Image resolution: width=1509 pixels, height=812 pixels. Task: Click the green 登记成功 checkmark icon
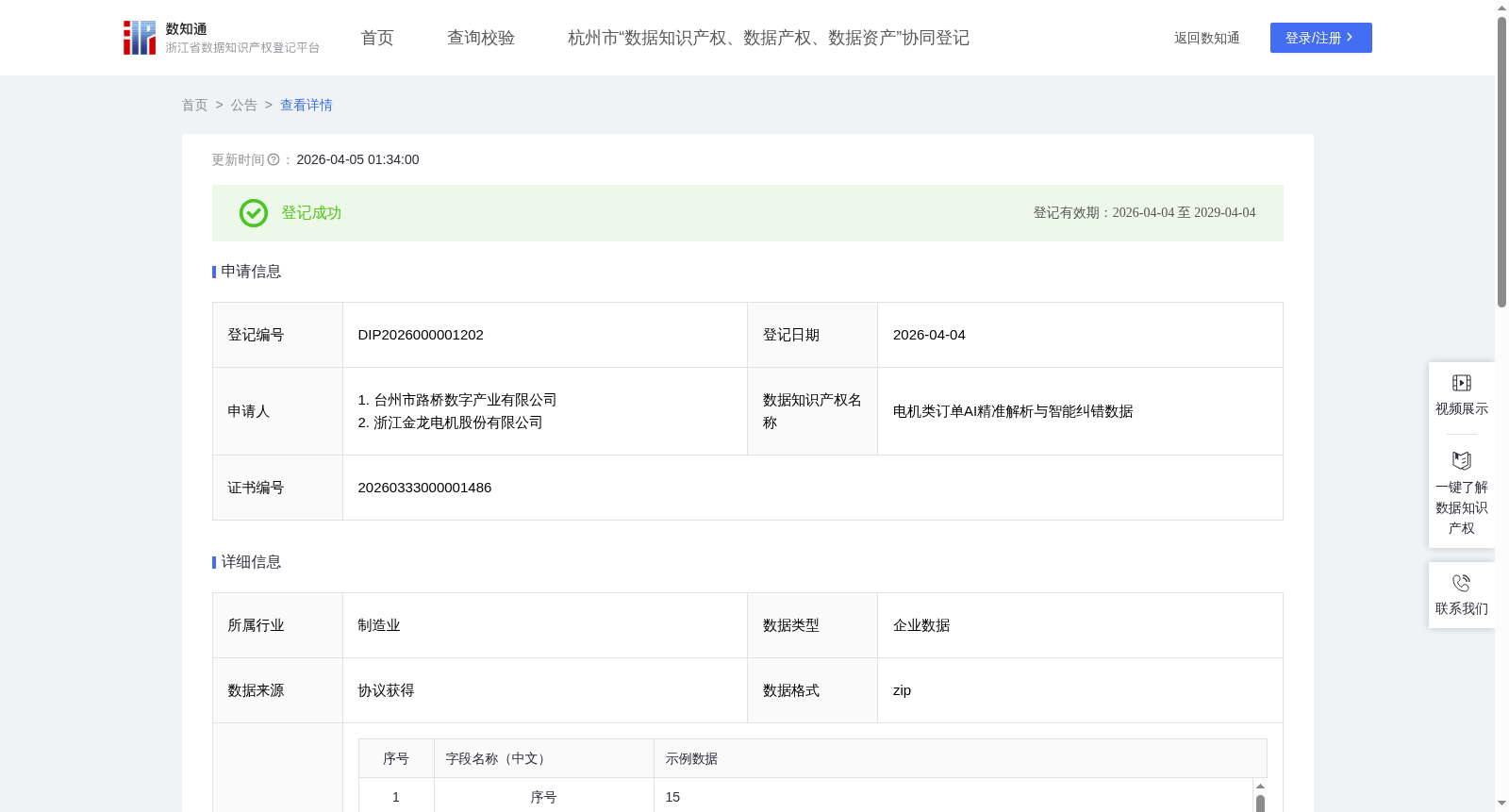(254, 213)
